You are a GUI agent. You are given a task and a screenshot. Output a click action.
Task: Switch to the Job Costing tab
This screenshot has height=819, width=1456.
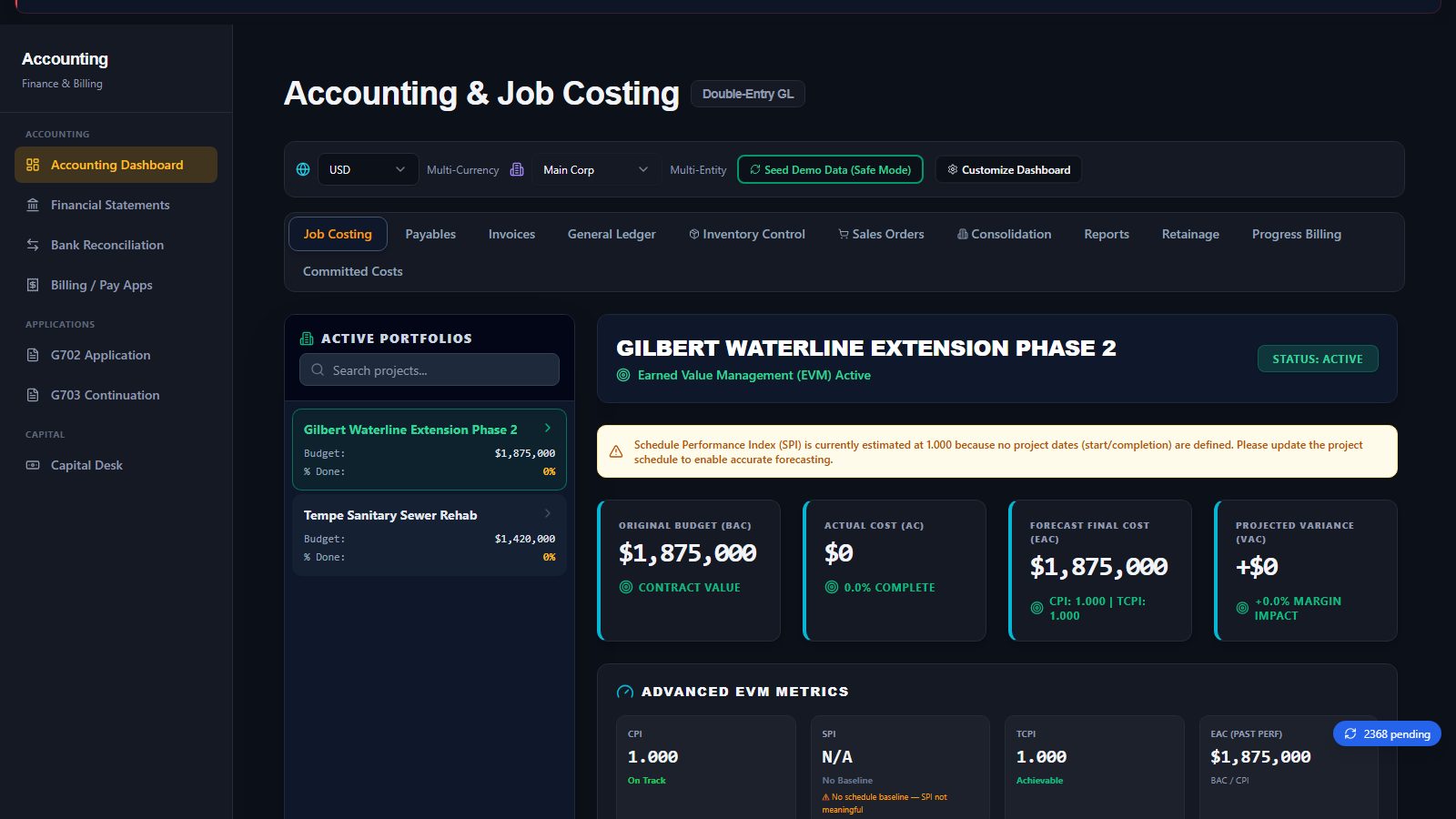(x=338, y=234)
